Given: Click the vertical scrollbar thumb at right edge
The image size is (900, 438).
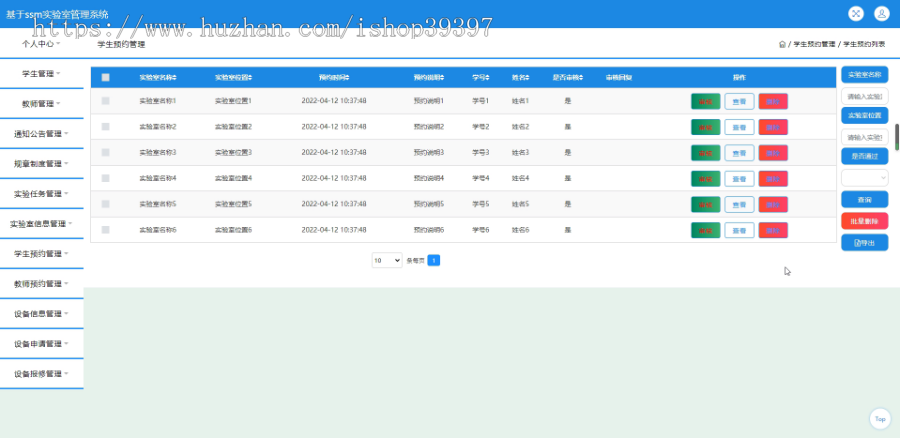Looking at the screenshot, I should tap(897, 137).
